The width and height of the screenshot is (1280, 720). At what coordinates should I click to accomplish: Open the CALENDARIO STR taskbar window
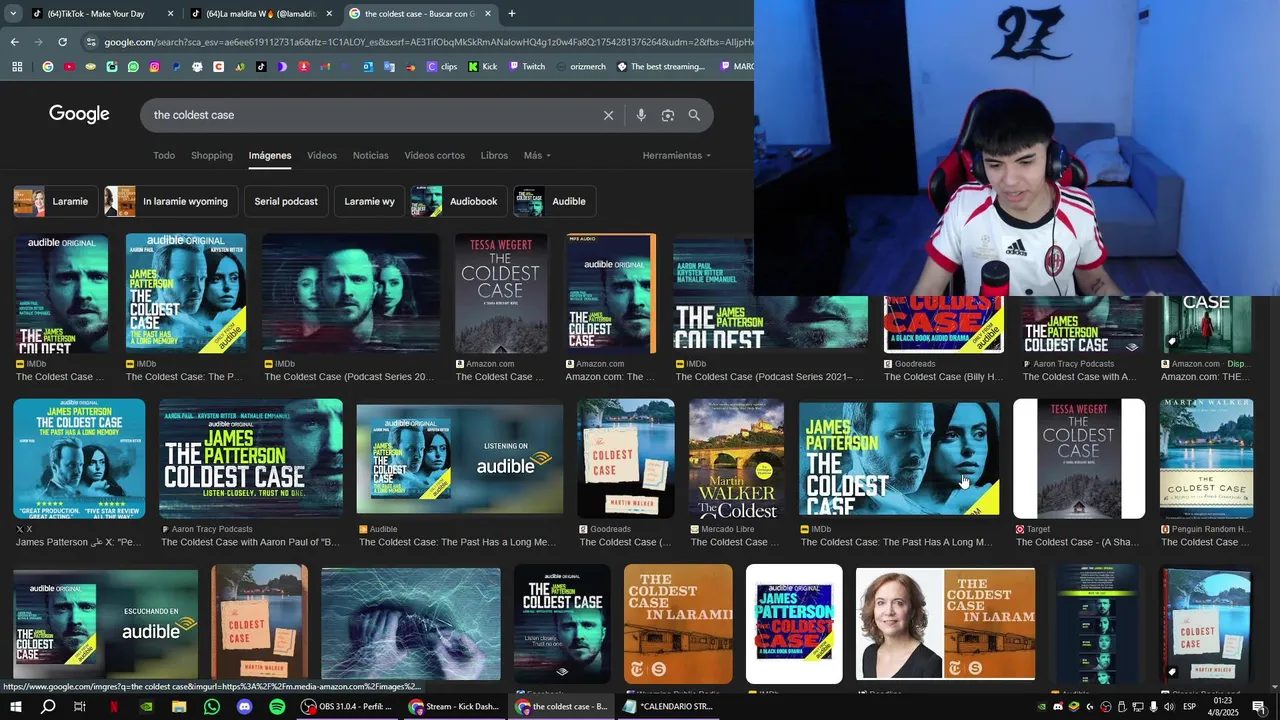[x=668, y=707]
